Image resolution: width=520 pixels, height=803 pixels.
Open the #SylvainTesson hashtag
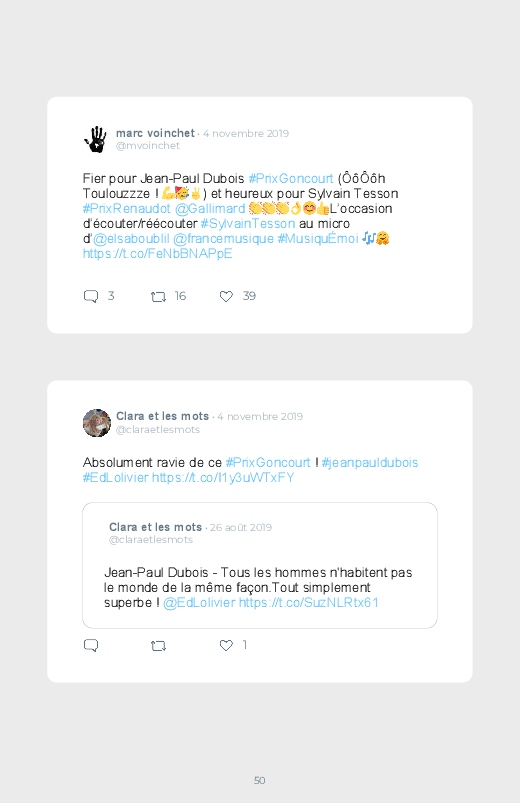point(248,223)
